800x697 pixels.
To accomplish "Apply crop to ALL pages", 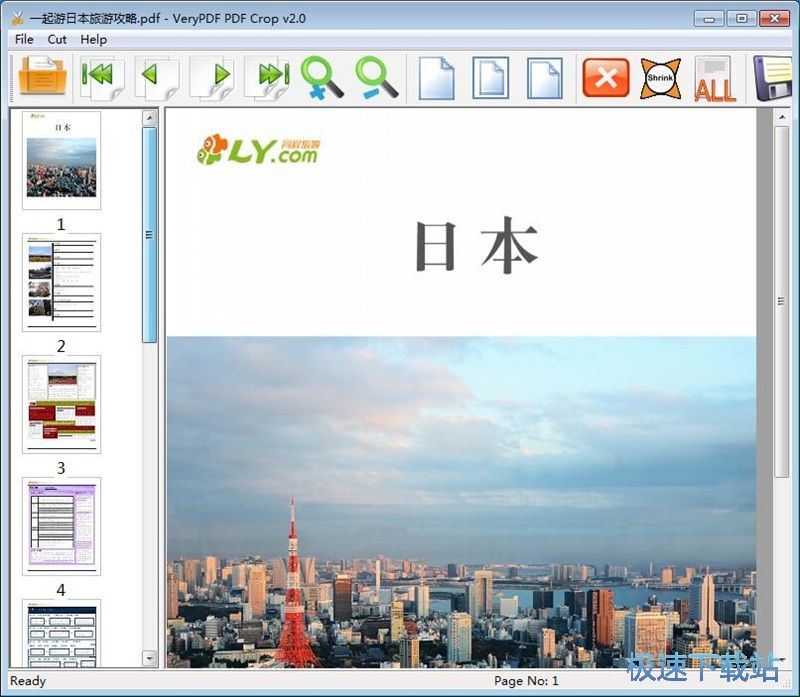I will click(x=715, y=77).
